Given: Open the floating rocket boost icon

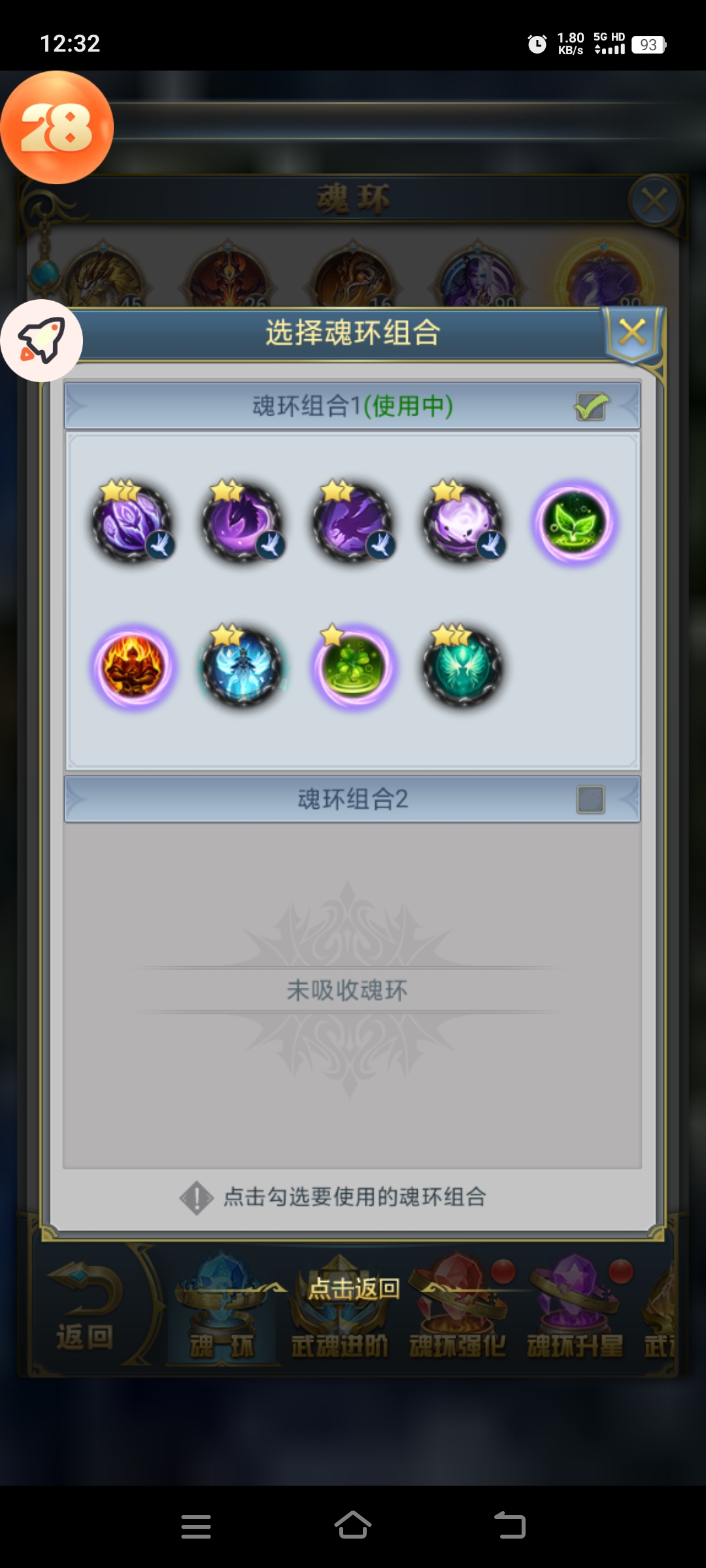Looking at the screenshot, I should click(41, 340).
